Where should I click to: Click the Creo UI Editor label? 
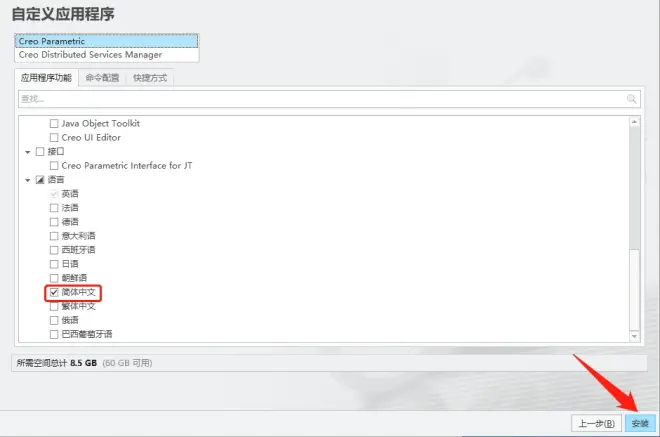tap(91, 138)
